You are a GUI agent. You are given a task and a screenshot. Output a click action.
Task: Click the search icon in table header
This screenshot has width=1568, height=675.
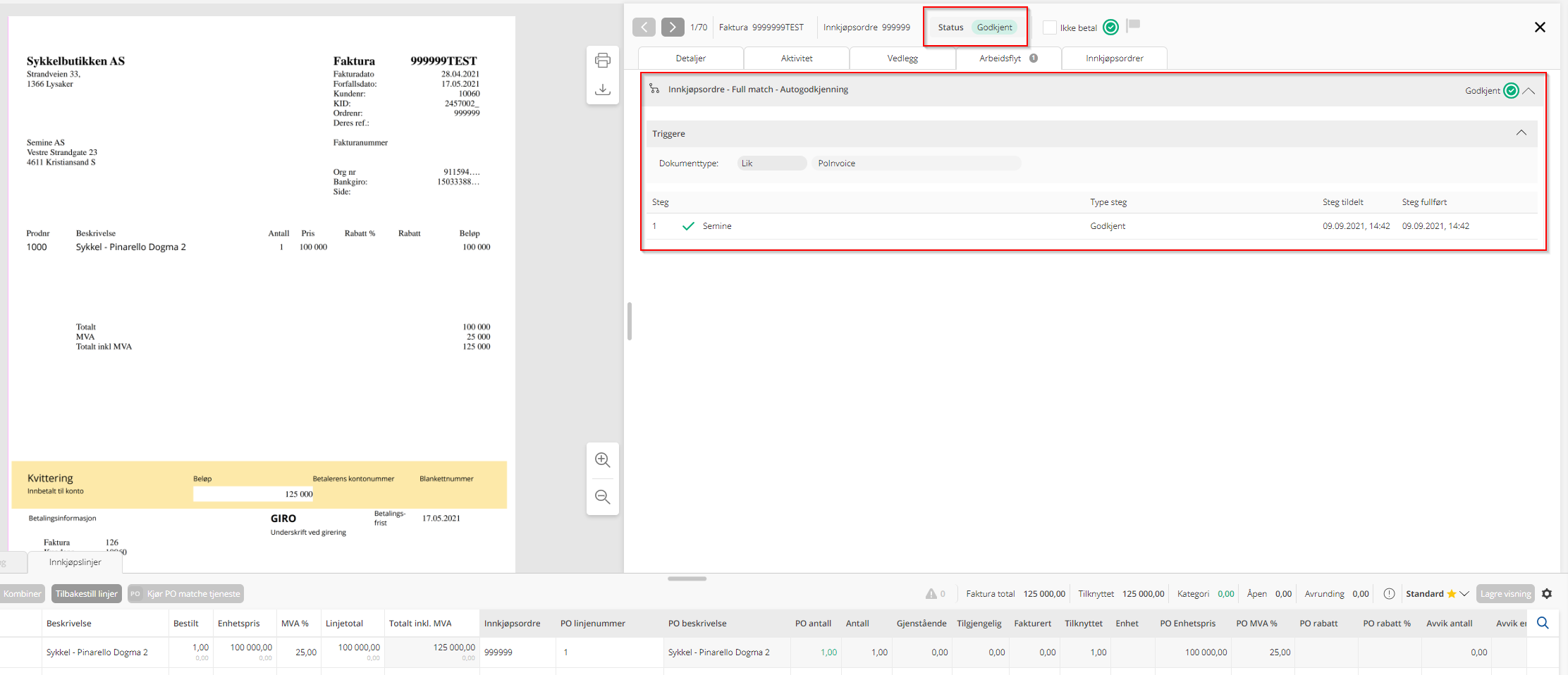1543,623
